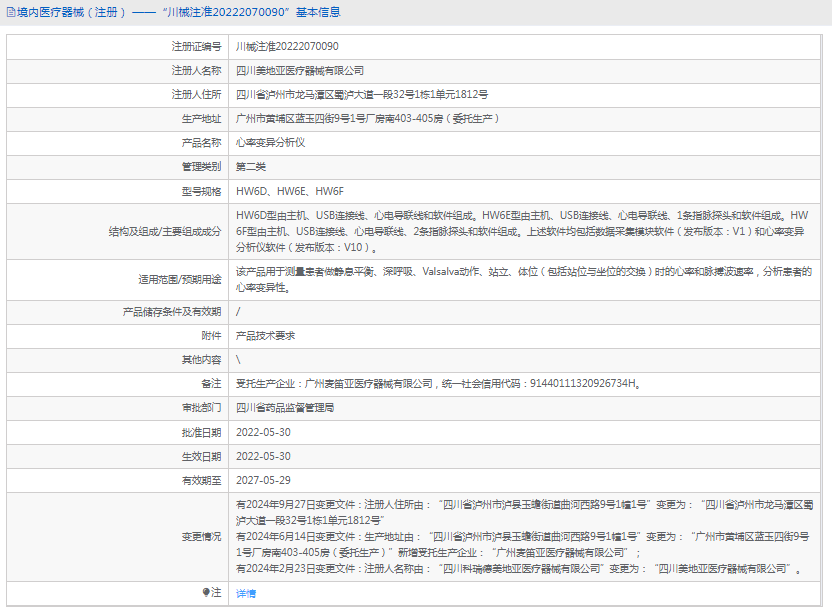
Task: Click the paragraph starting with HW6D型由主机
Action: (x=522, y=231)
